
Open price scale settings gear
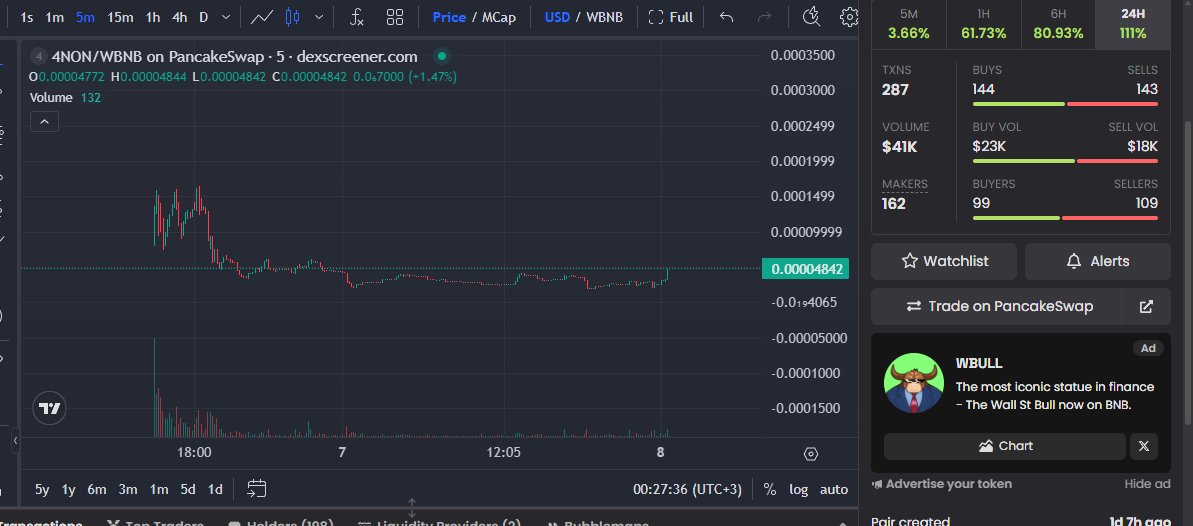click(x=811, y=454)
